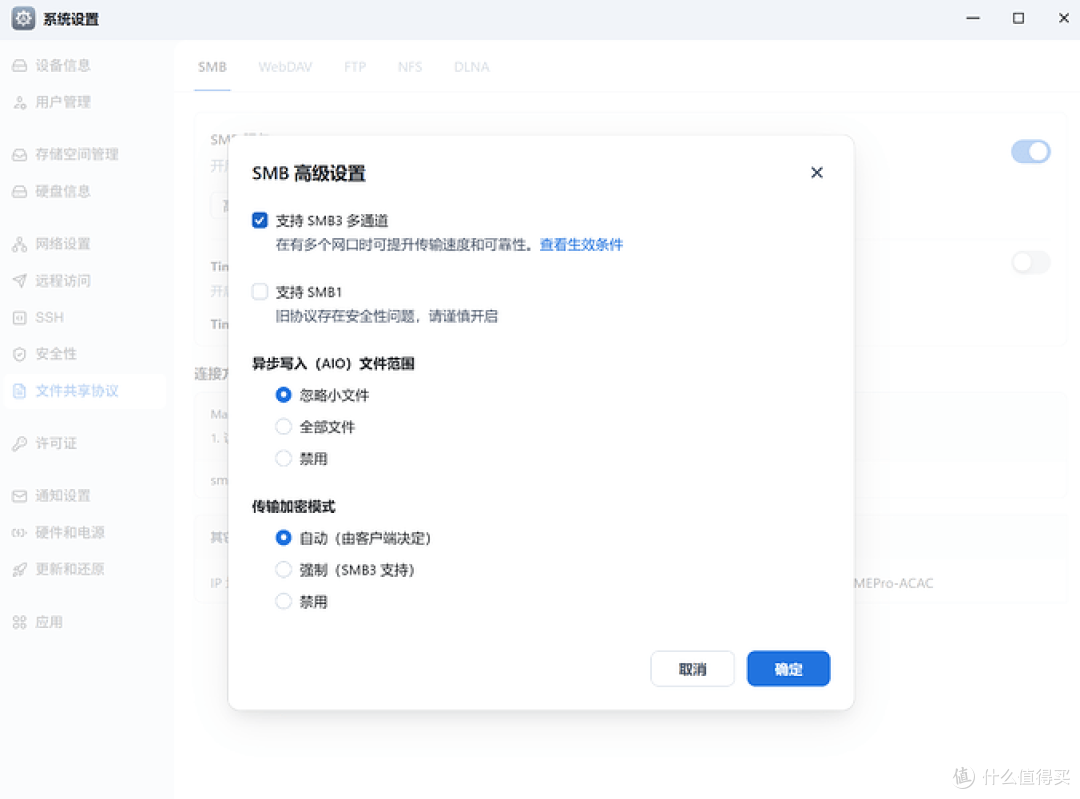Select 全部文件 for 异步写入 range
The image size is (1080, 799).
283,426
